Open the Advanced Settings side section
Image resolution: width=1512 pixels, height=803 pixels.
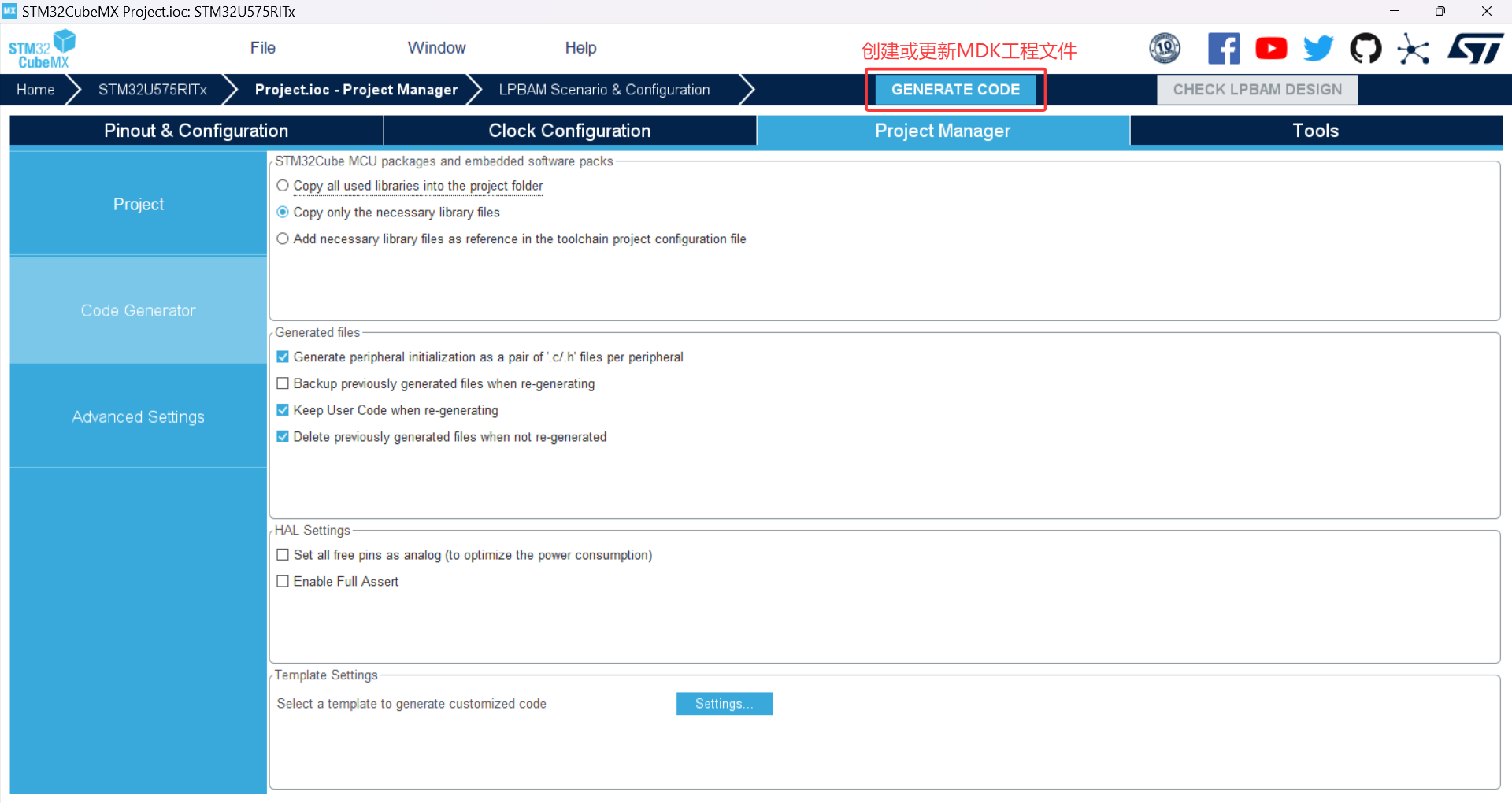(x=139, y=416)
